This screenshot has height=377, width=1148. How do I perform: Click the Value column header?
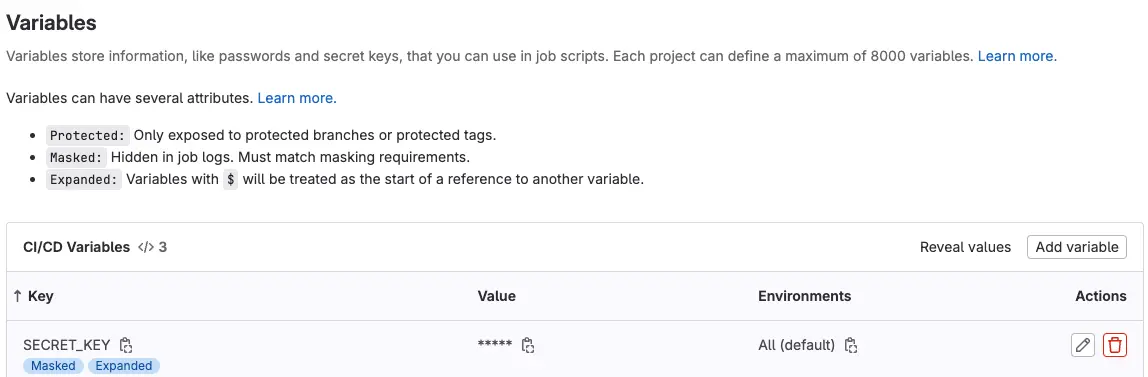[x=496, y=296]
